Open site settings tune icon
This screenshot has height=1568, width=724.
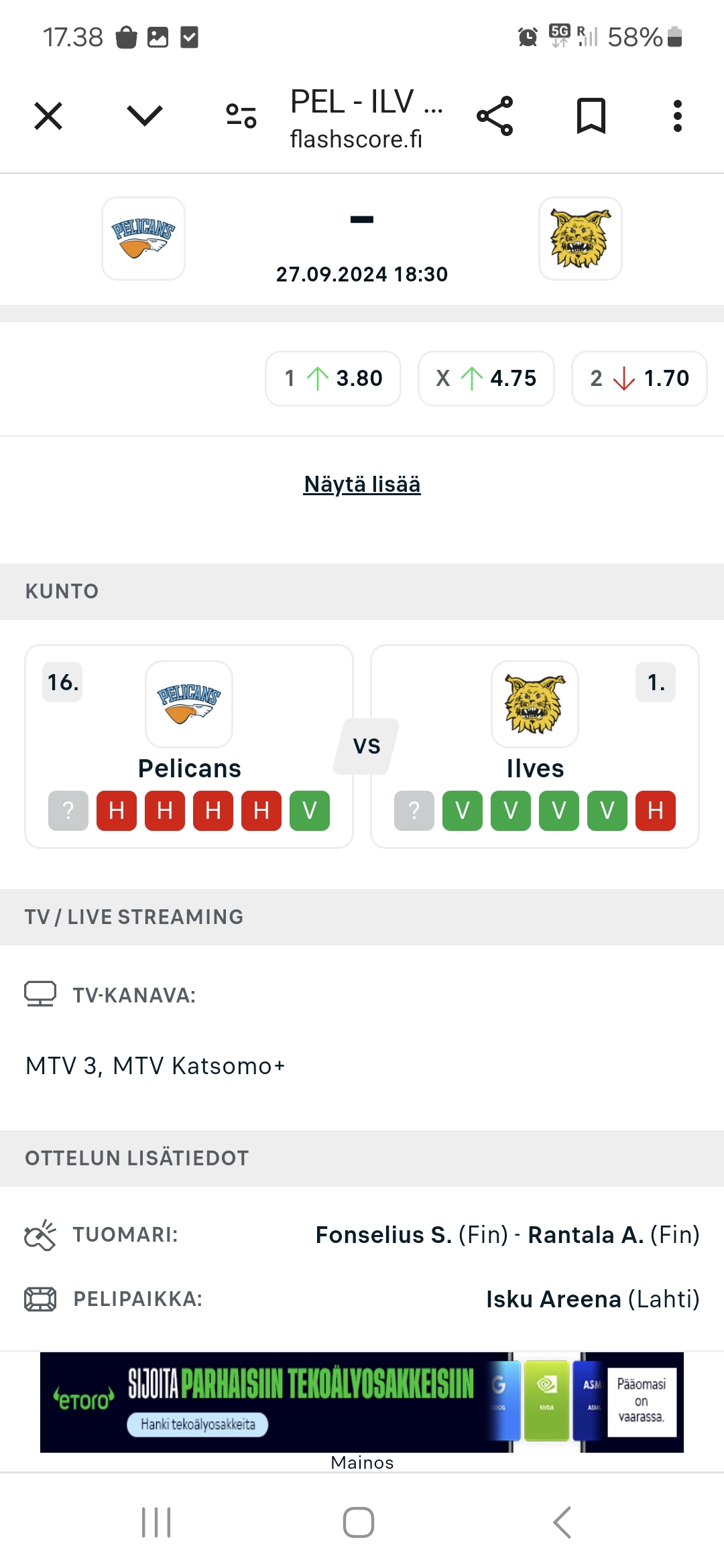241,116
